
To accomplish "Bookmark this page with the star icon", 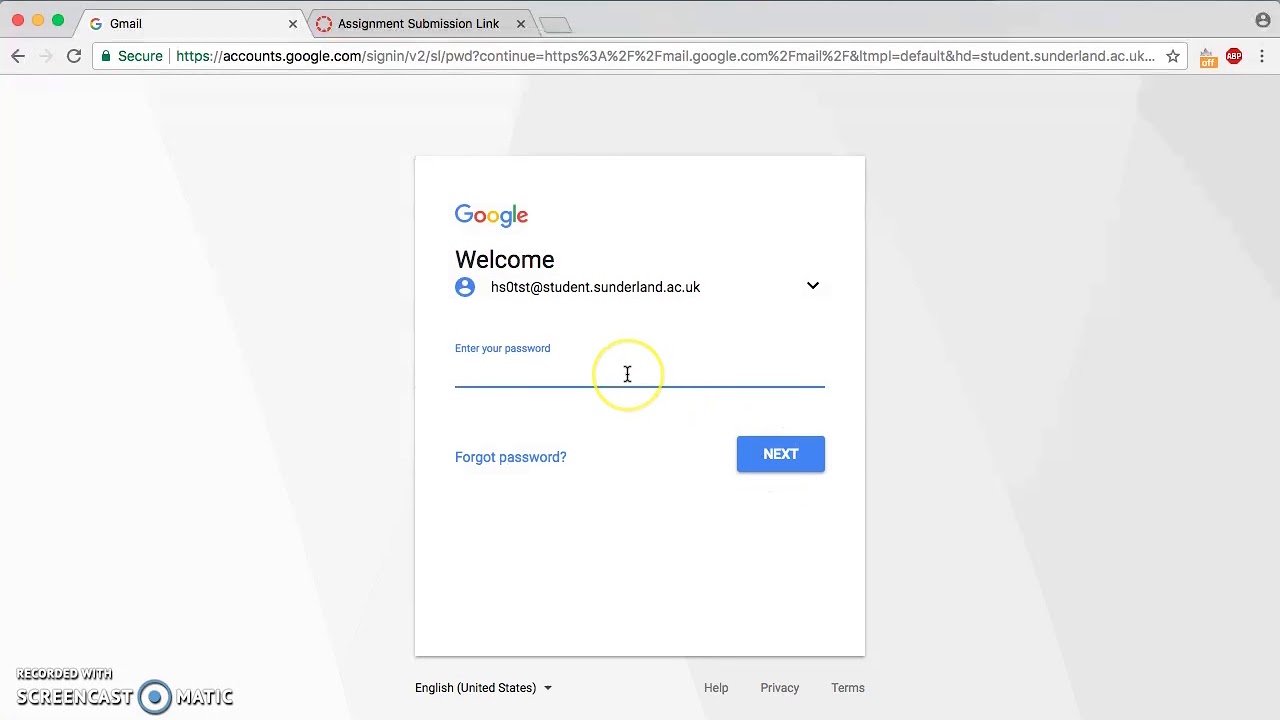I will pos(1173,56).
